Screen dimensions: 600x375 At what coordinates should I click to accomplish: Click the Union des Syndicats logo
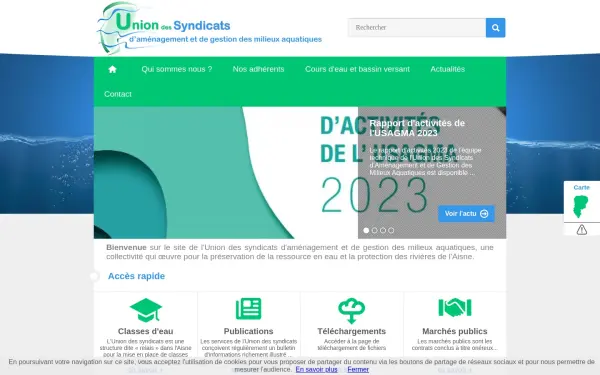point(209,28)
